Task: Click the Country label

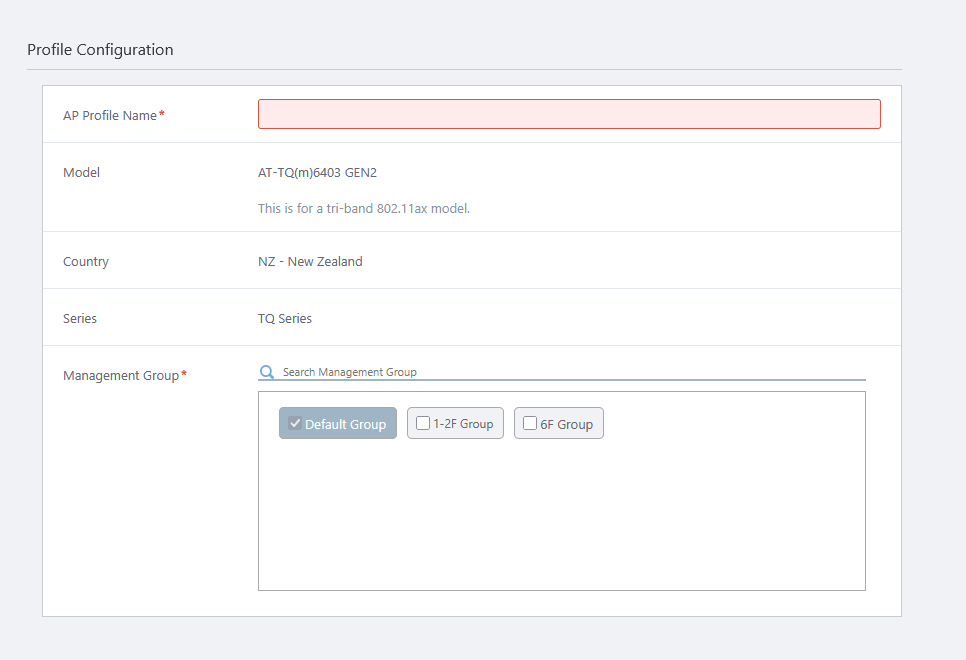Action: click(86, 261)
